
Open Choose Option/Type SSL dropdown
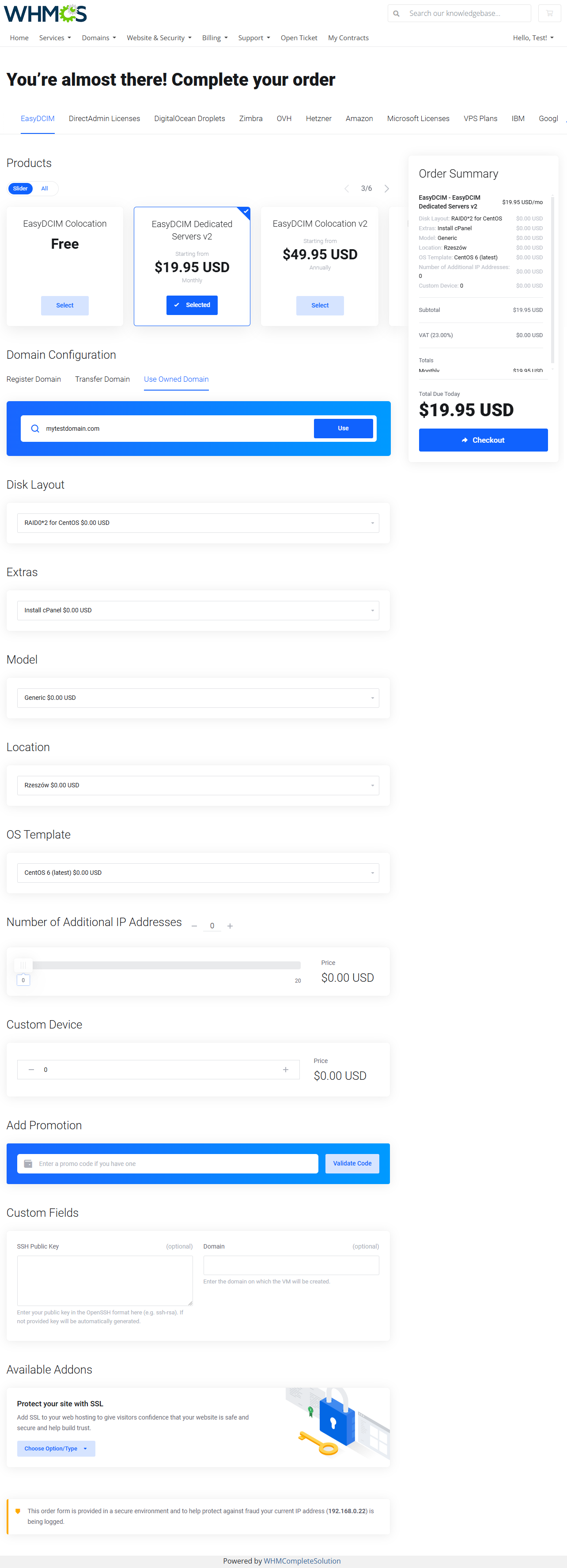click(55, 1449)
